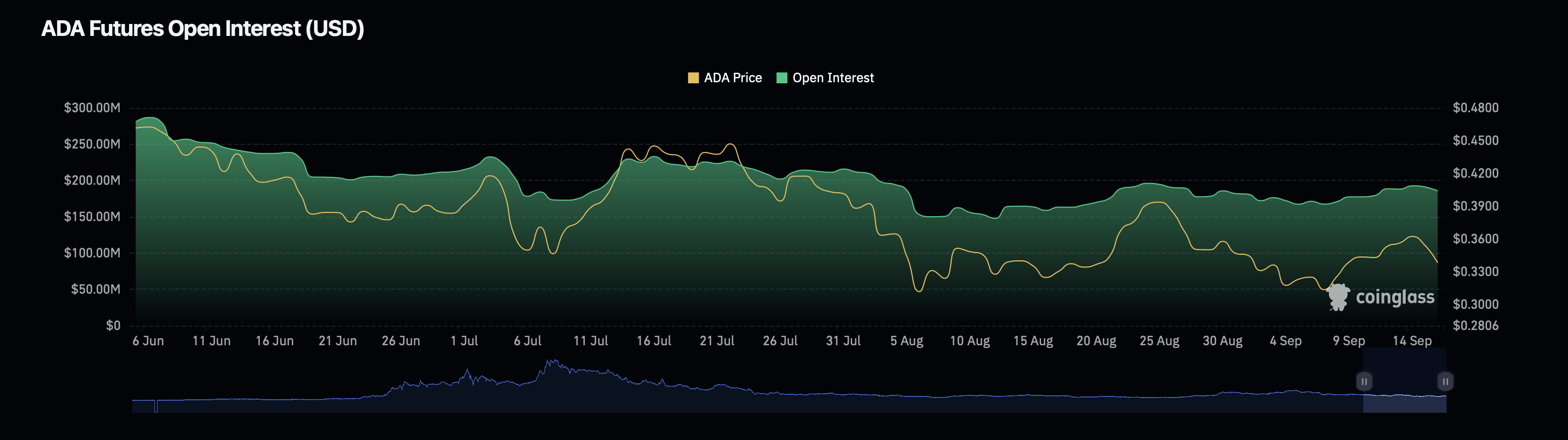Click the 4 Sep date label

[1285, 341]
